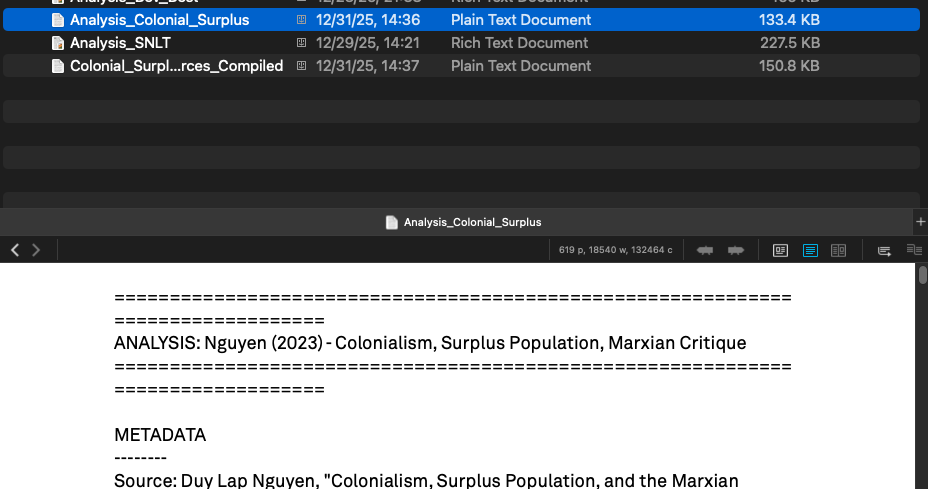
Task: Select the Analysis_Colonial_Surplus tab title
Action: click(472, 222)
